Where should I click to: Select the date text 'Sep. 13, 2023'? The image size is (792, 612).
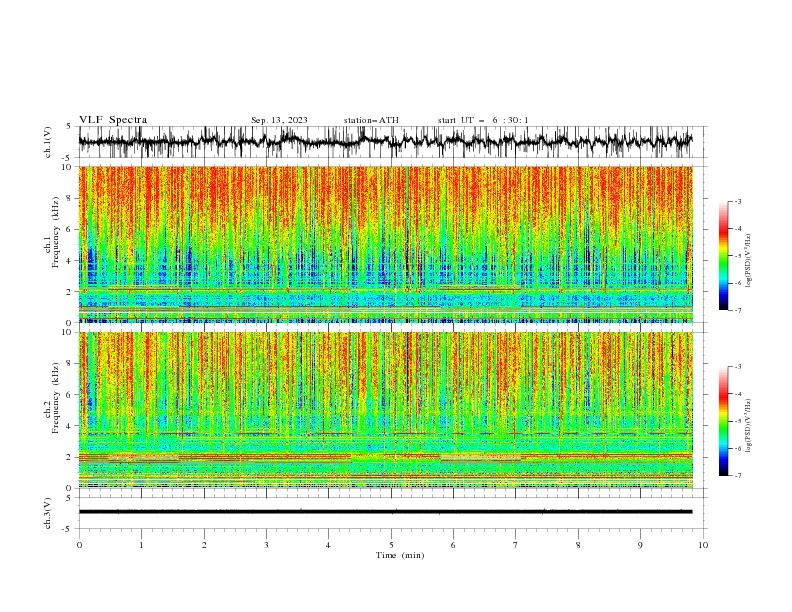click(x=279, y=120)
